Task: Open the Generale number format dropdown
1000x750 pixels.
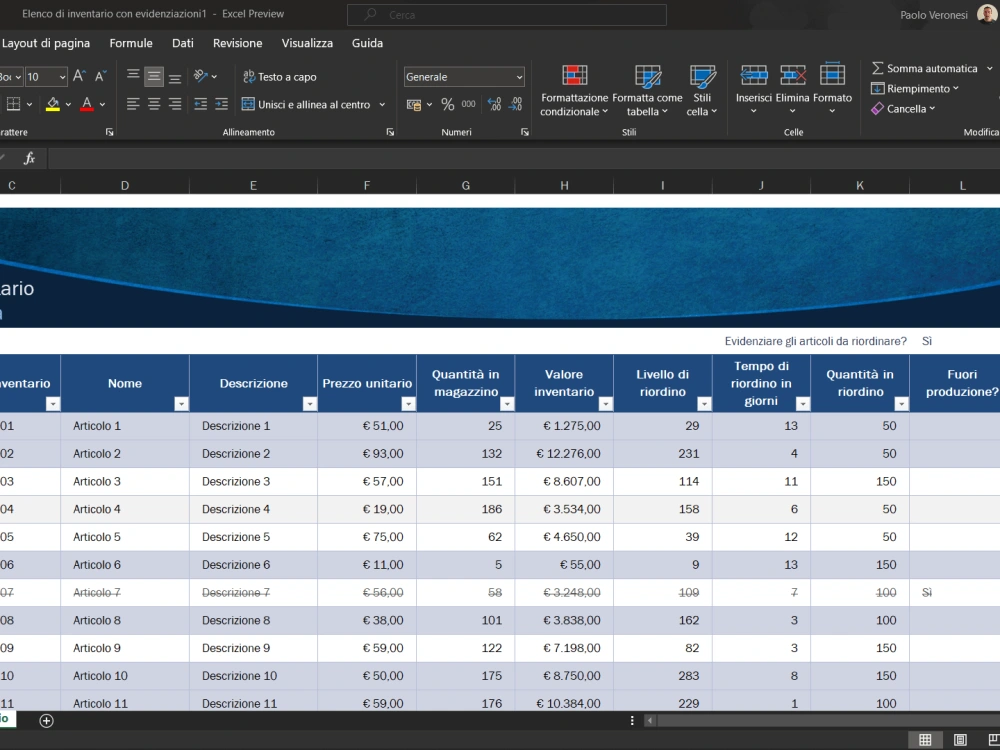Action: (464, 77)
